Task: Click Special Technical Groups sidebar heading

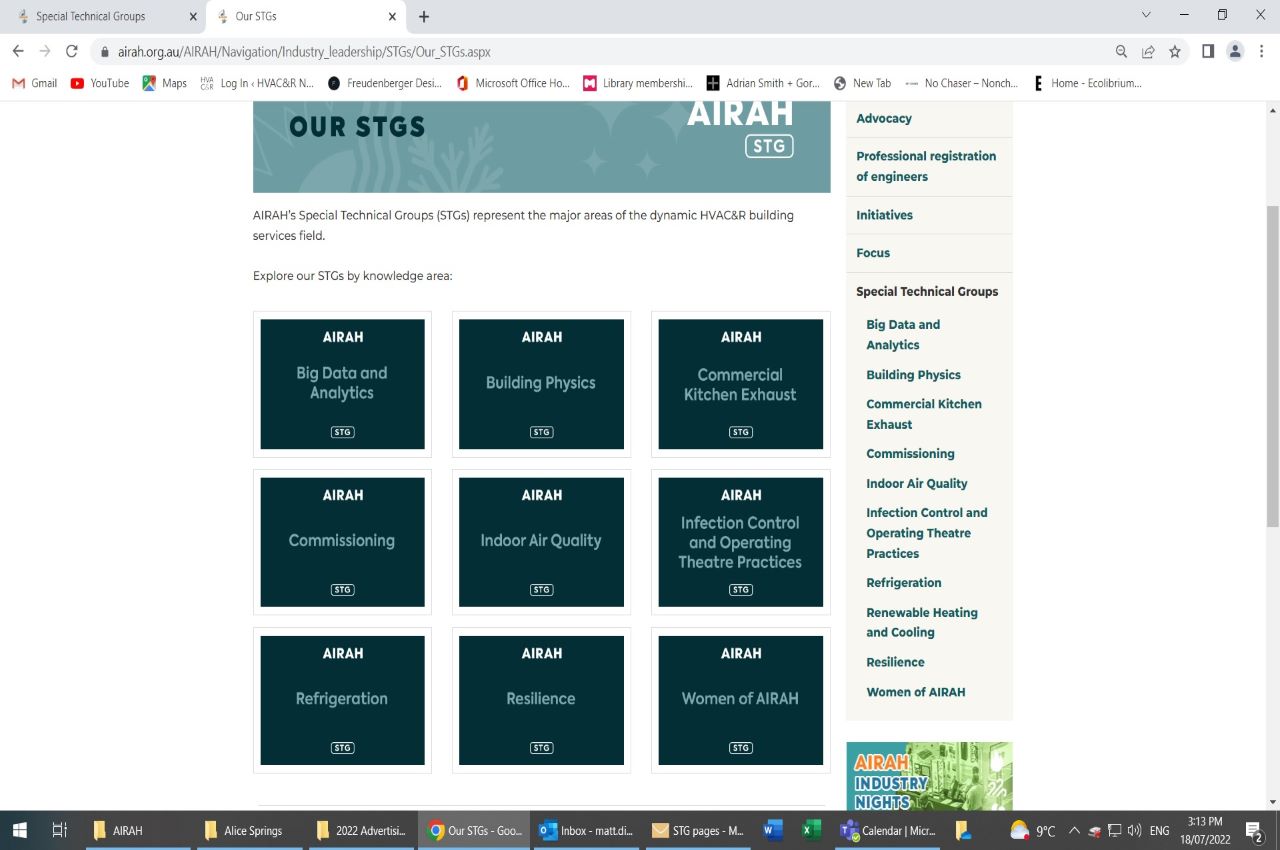Action: (x=927, y=292)
